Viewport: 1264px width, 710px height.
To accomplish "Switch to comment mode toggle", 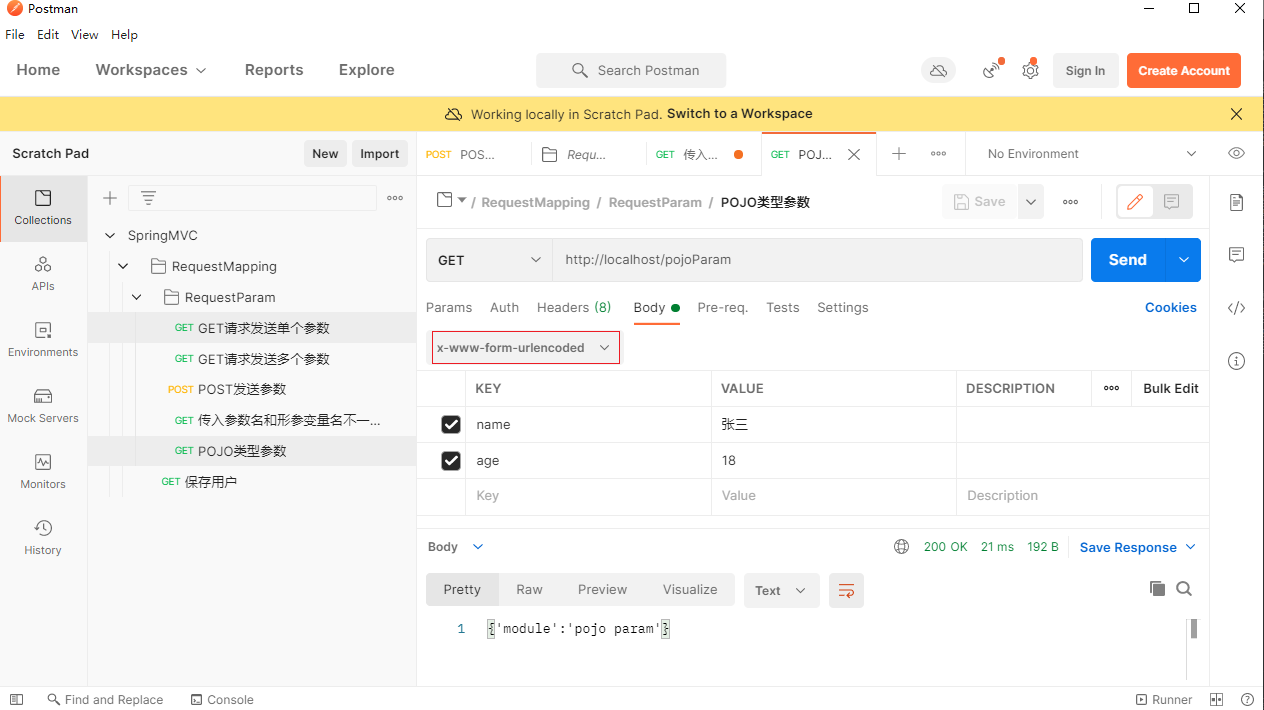I will pos(1171,202).
